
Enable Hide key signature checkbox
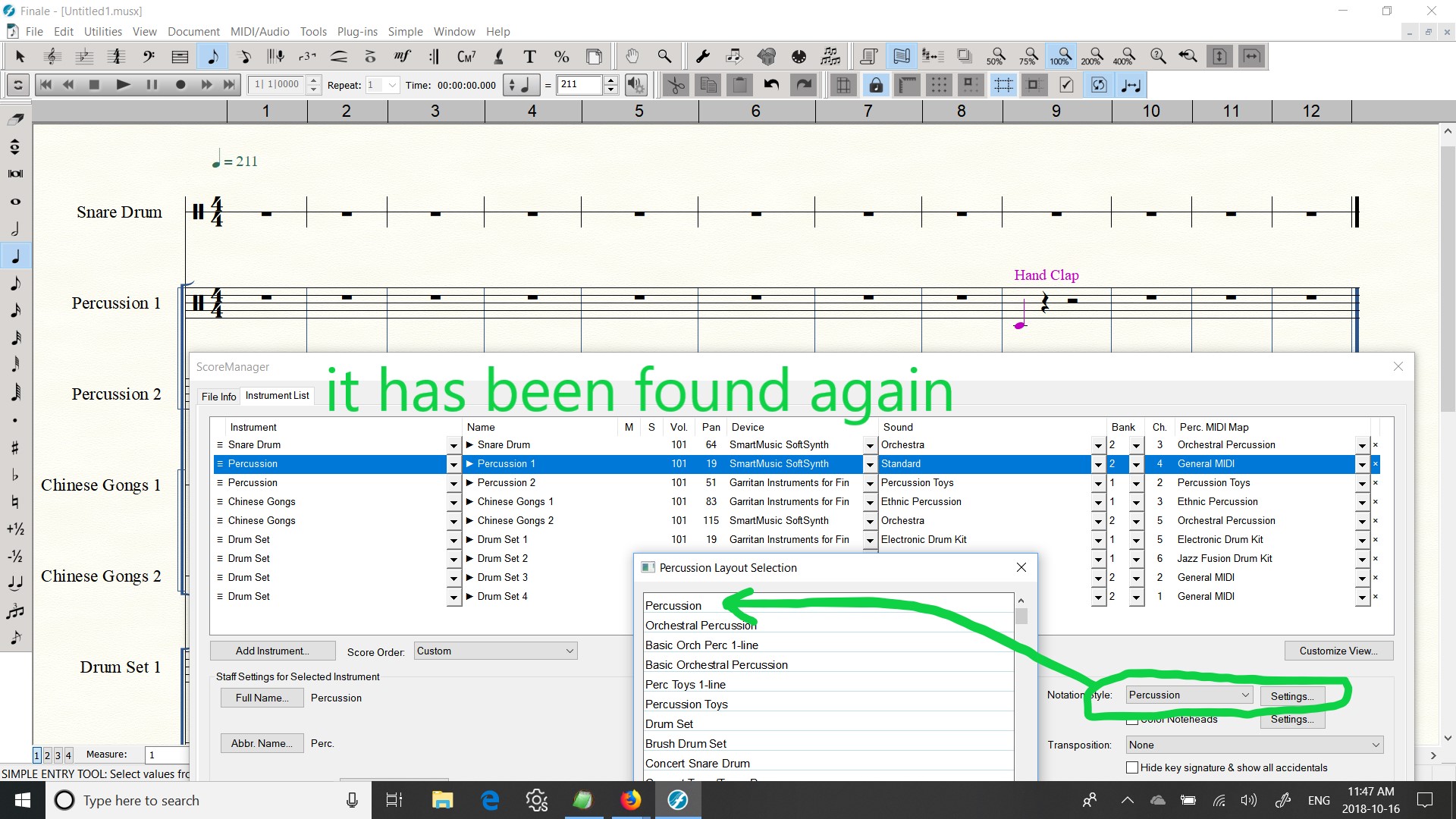point(1132,767)
